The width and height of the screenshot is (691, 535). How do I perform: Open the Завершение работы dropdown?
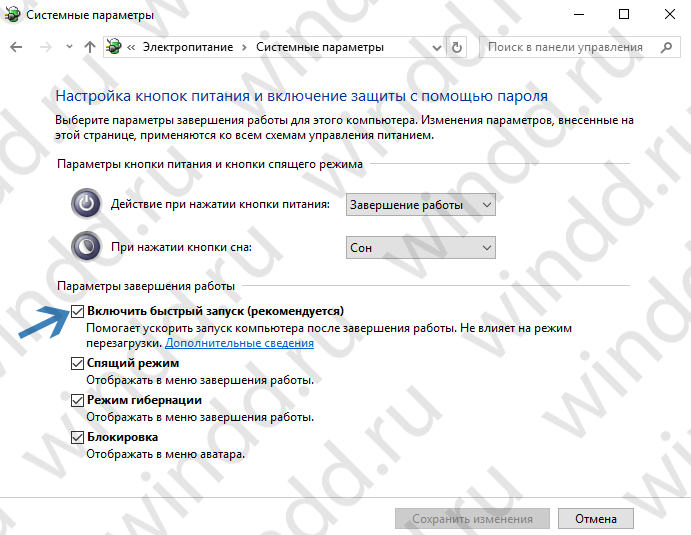pos(421,204)
